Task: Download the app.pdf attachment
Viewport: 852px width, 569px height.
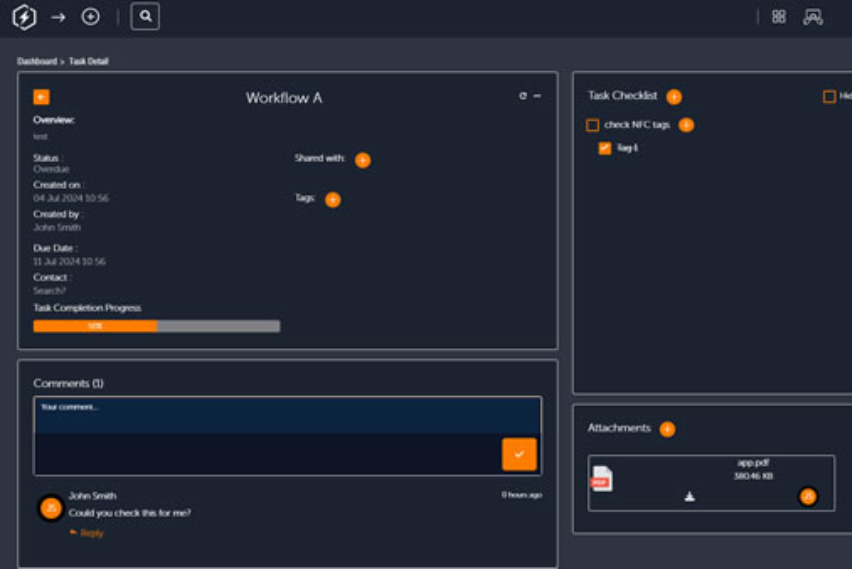Action: pyautogui.click(x=689, y=496)
